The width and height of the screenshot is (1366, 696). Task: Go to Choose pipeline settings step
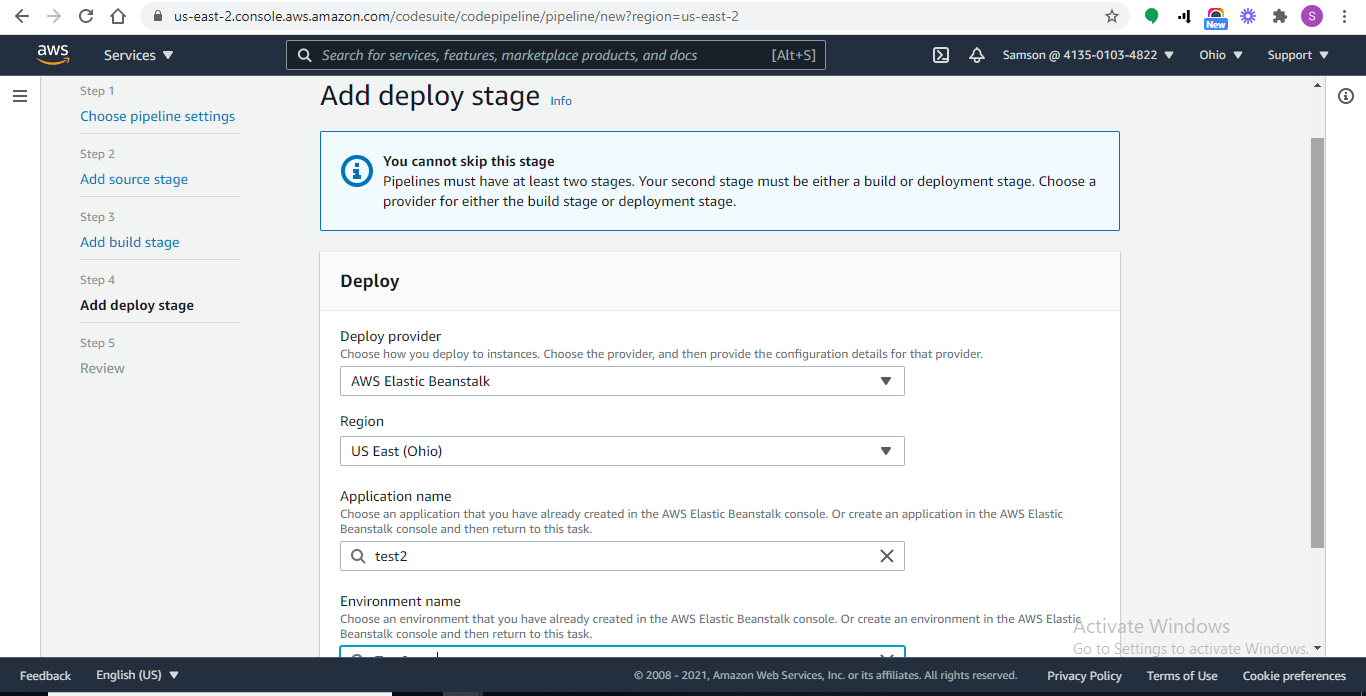tap(157, 116)
